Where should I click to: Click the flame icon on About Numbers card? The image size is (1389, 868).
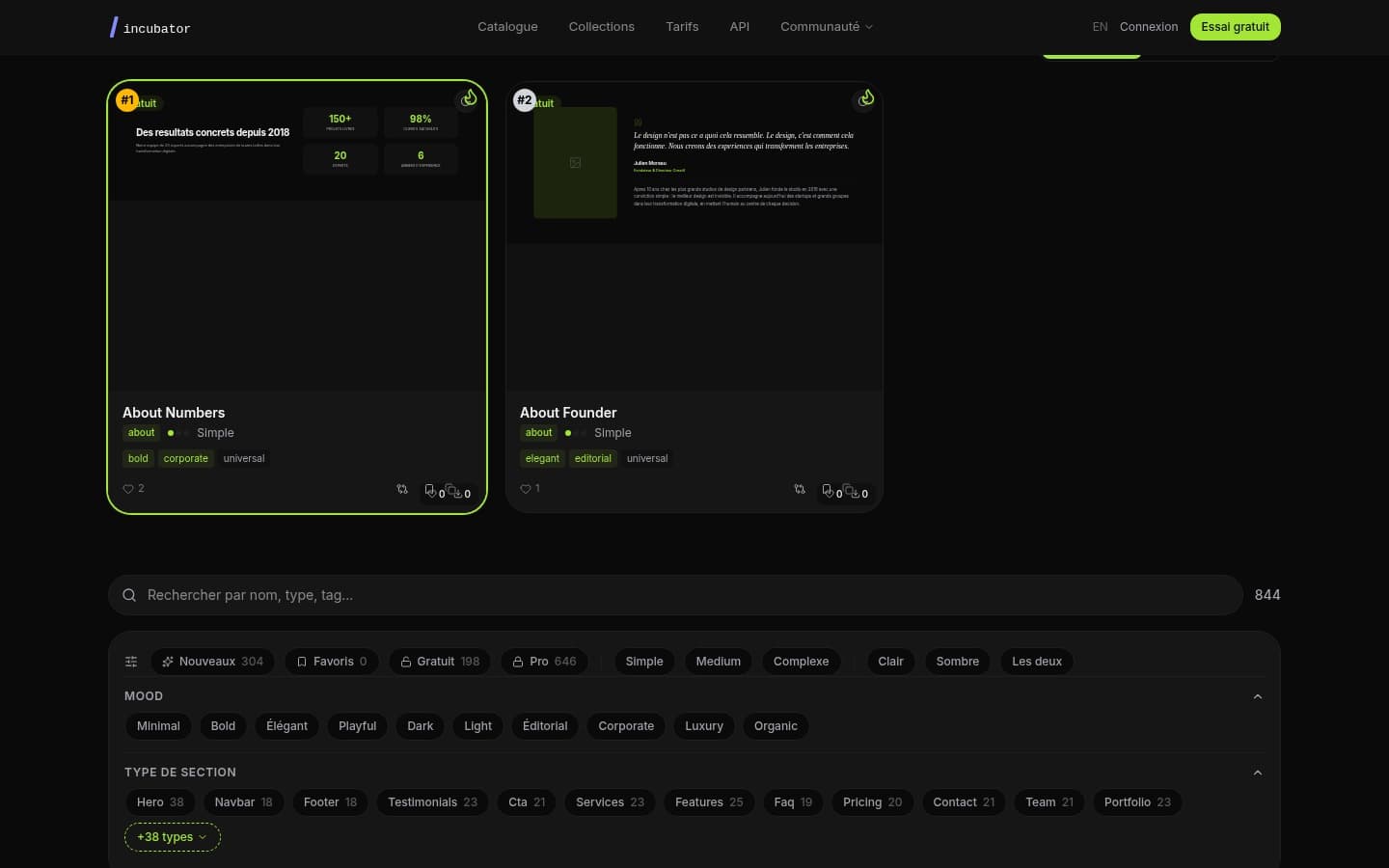click(x=469, y=98)
